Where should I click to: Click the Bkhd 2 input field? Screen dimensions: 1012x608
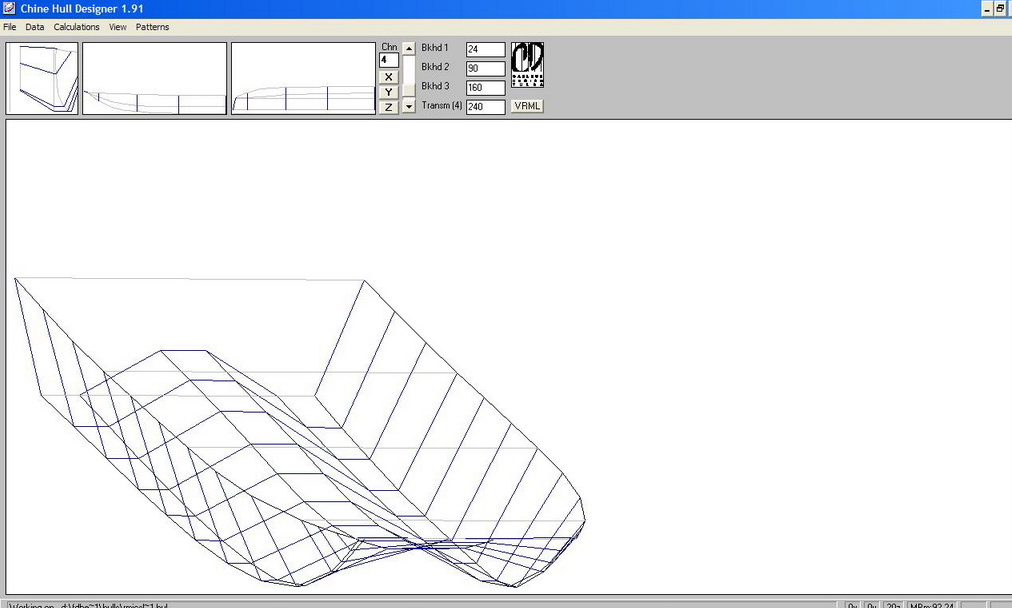(485, 69)
